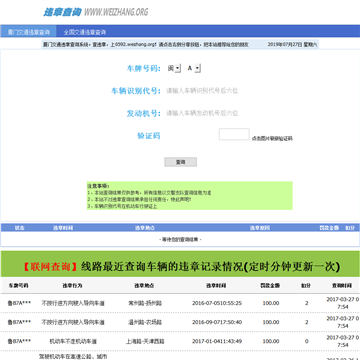The image size is (360, 360).
Task: Click the 等待您的查询结果 placeholder text
Action: (180, 239)
